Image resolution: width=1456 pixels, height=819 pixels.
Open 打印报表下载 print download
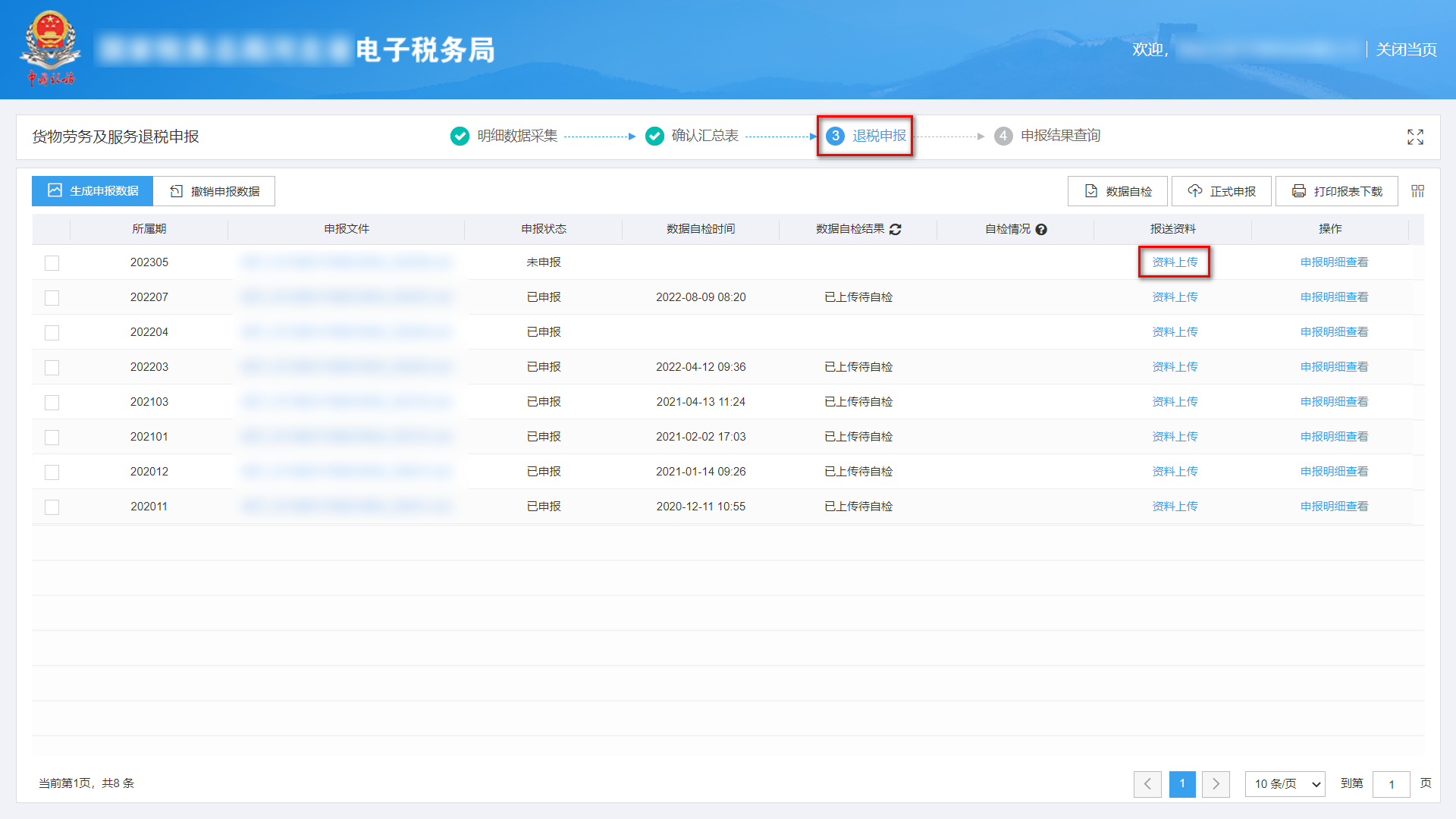[1336, 191]
